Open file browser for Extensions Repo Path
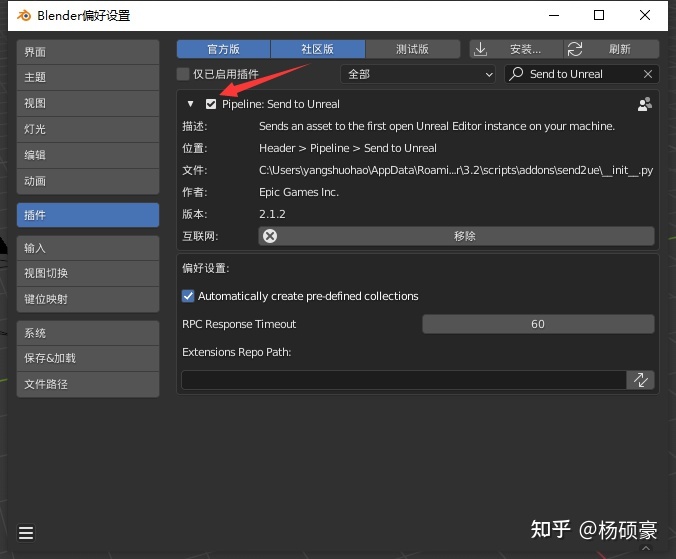 click(x=640, y=380)
